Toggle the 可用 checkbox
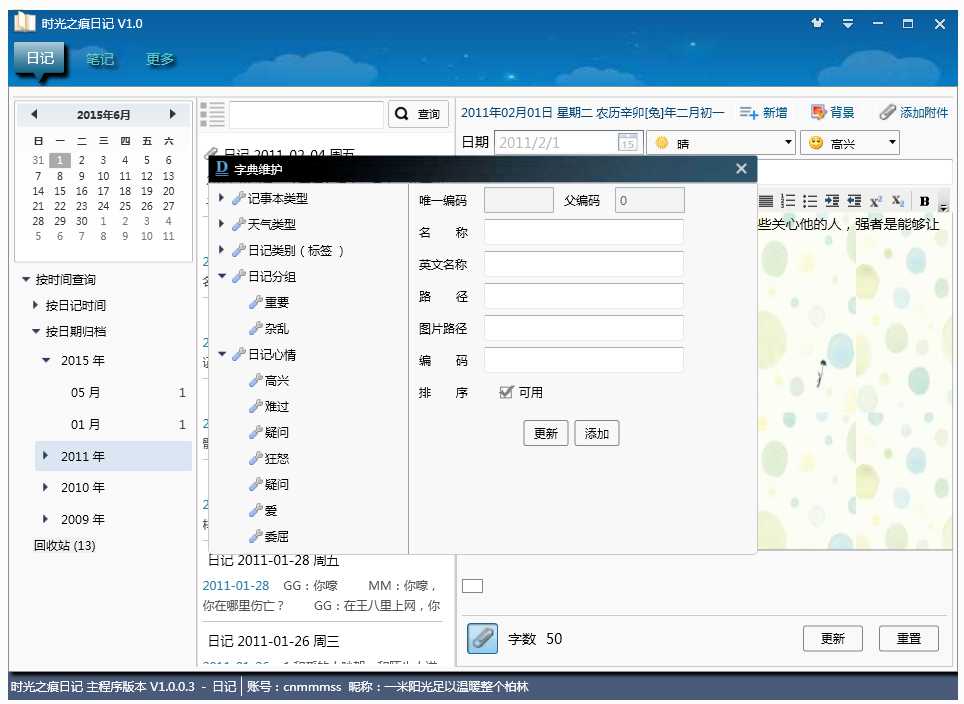 tap(506, 392)
